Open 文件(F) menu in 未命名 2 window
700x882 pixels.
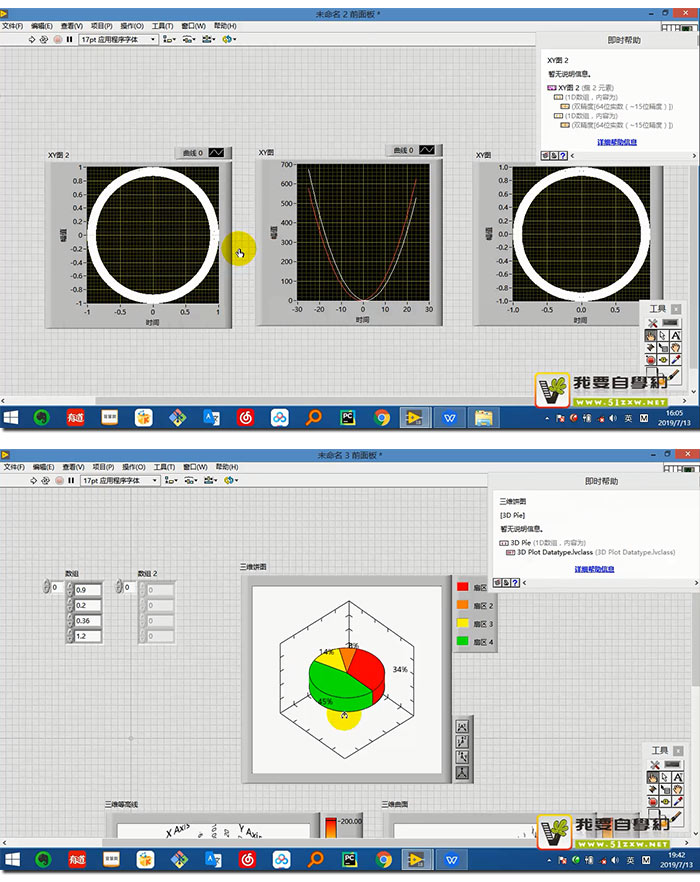pos(12,26)
